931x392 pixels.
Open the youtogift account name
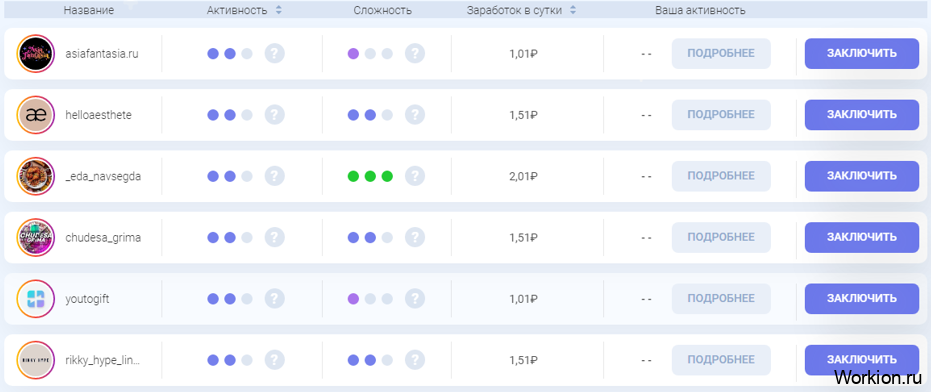click(87, 299)
